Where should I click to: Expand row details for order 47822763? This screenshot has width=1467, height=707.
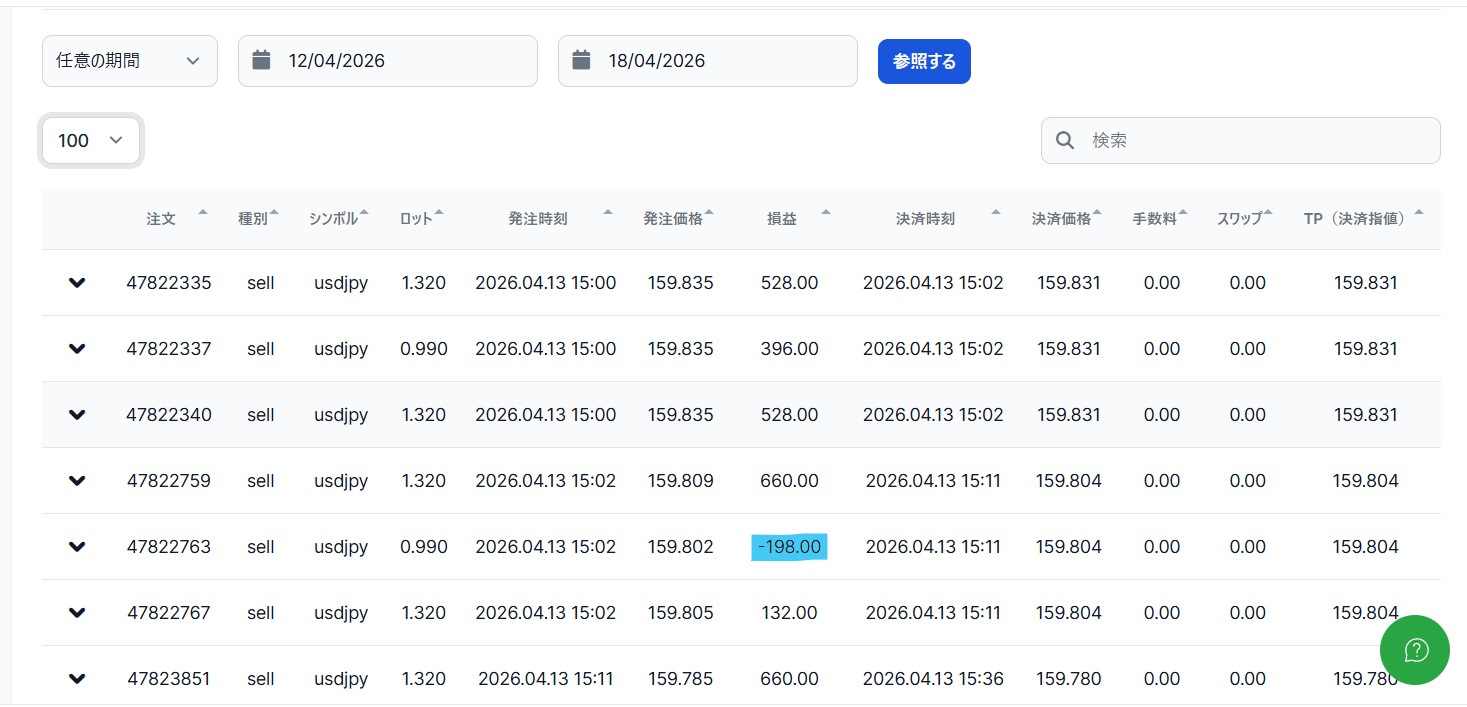point(77,547)
